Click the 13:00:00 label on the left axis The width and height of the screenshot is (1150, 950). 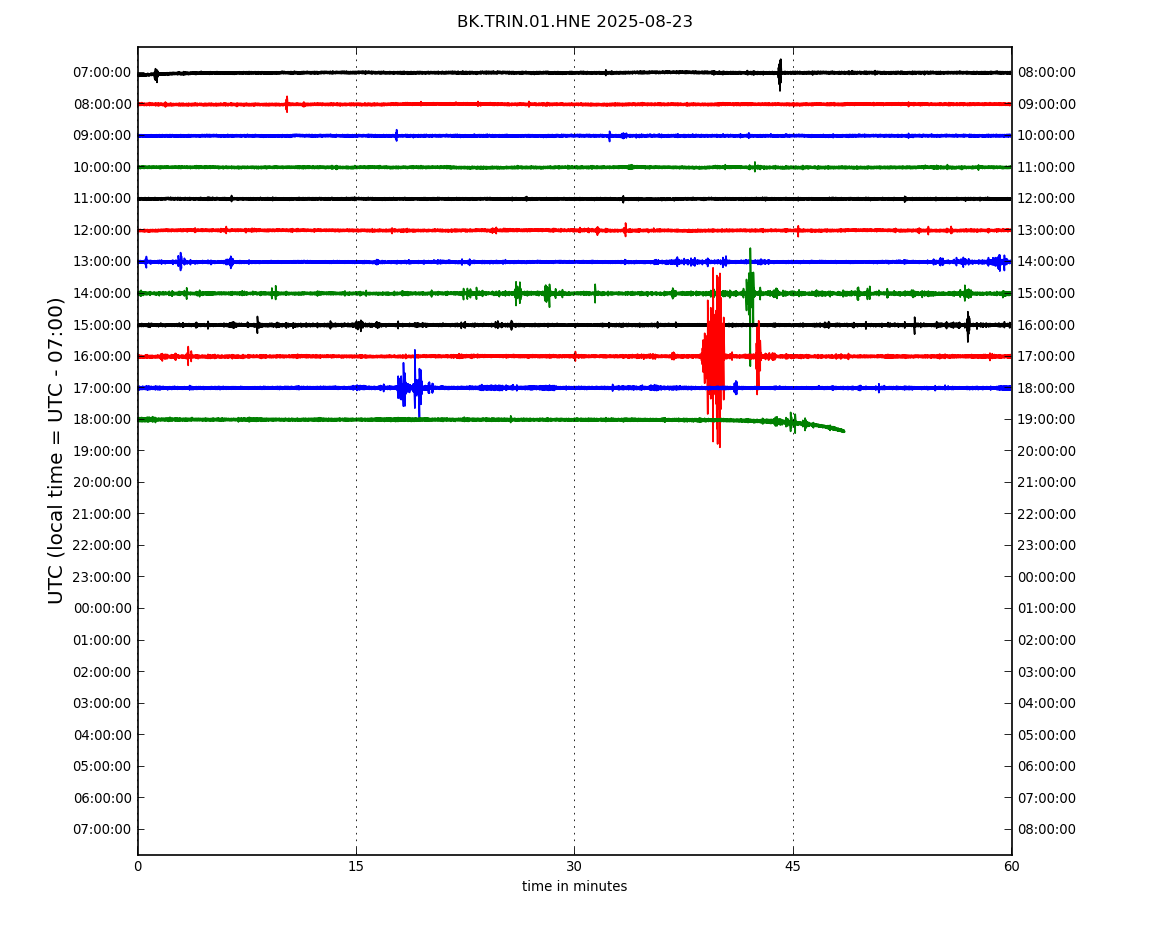click(102, 262)
